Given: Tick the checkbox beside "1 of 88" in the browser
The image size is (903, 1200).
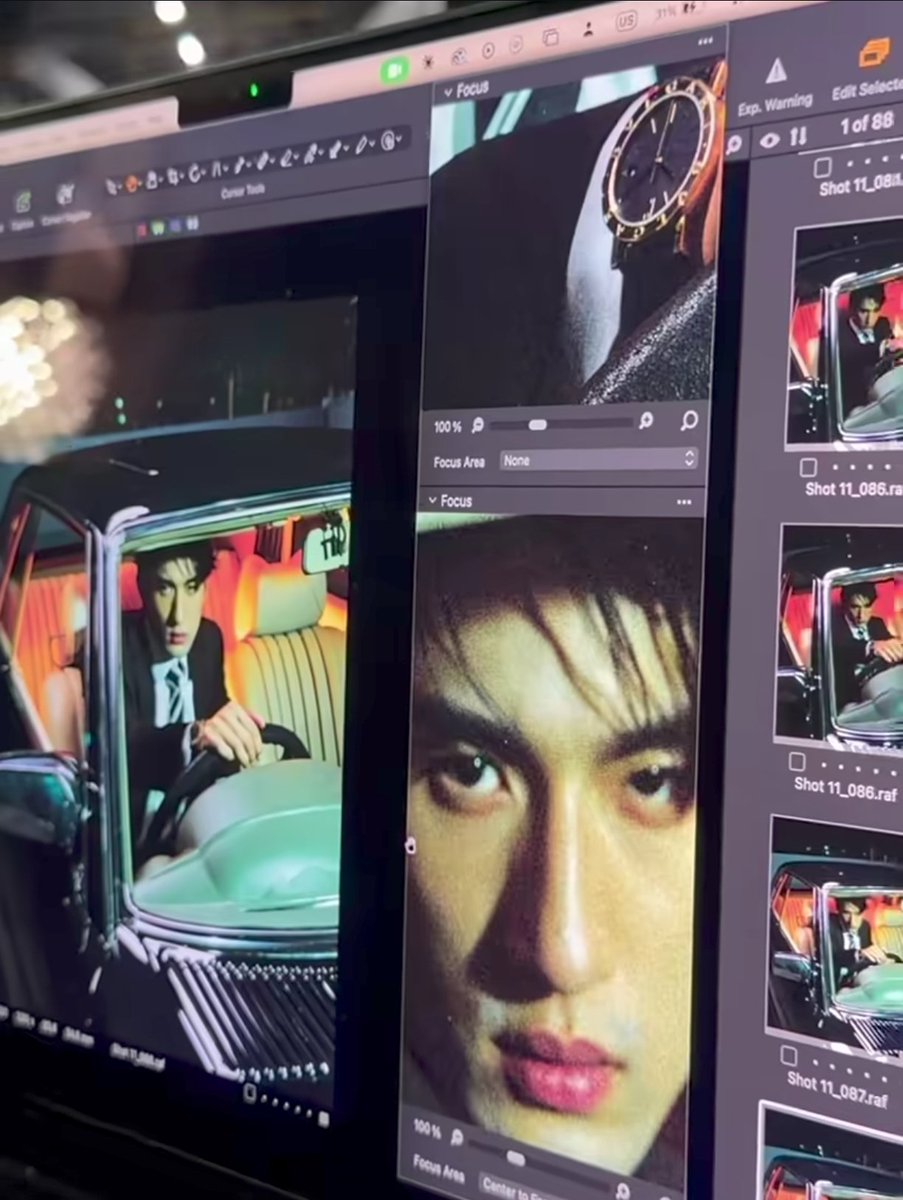Looking at the screenshot, I should [x=822, y=167].
